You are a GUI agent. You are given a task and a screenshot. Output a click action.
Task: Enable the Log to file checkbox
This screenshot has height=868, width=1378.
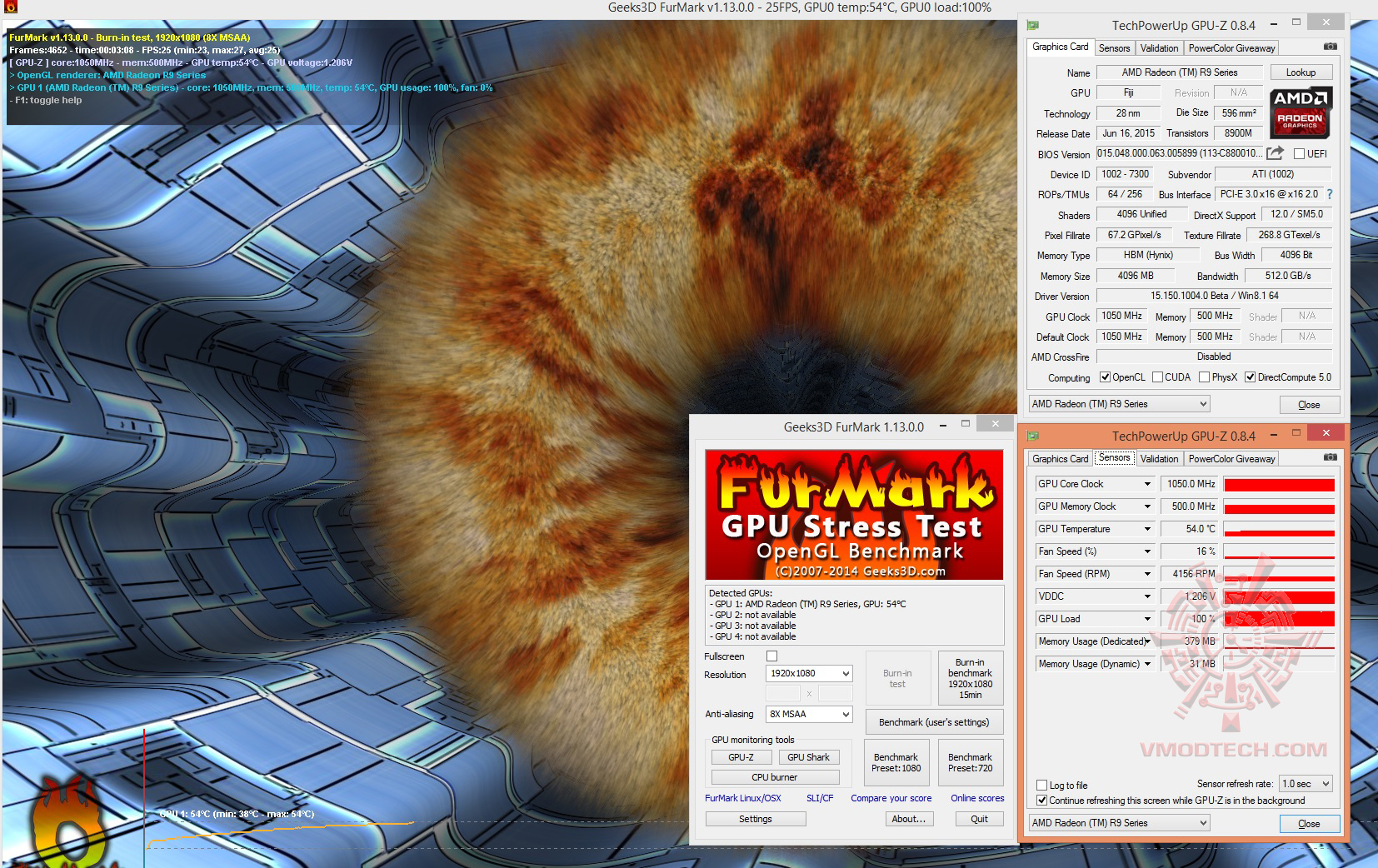point(1041,785)
